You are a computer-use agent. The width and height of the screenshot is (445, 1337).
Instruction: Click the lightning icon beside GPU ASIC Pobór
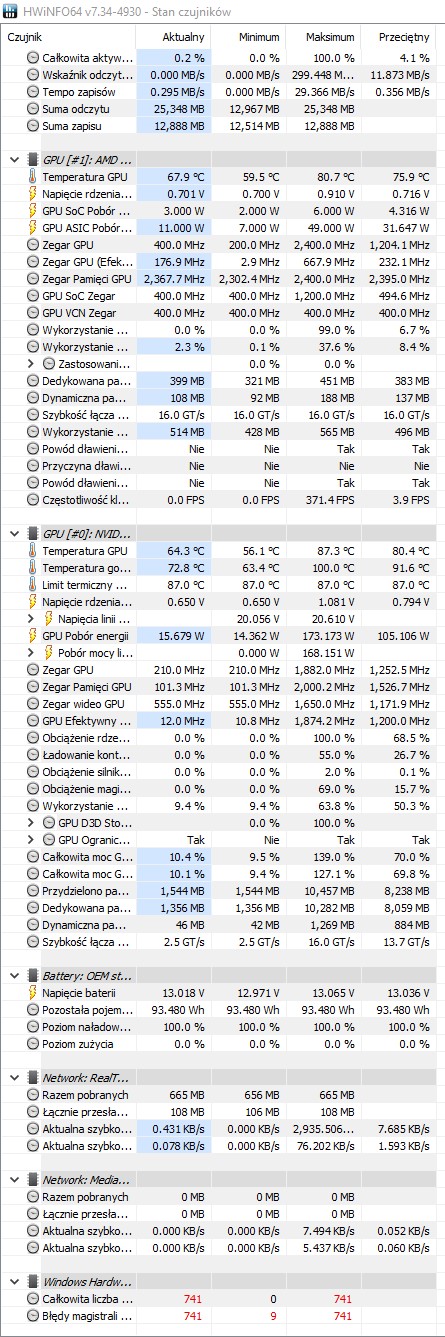(33, 228)
